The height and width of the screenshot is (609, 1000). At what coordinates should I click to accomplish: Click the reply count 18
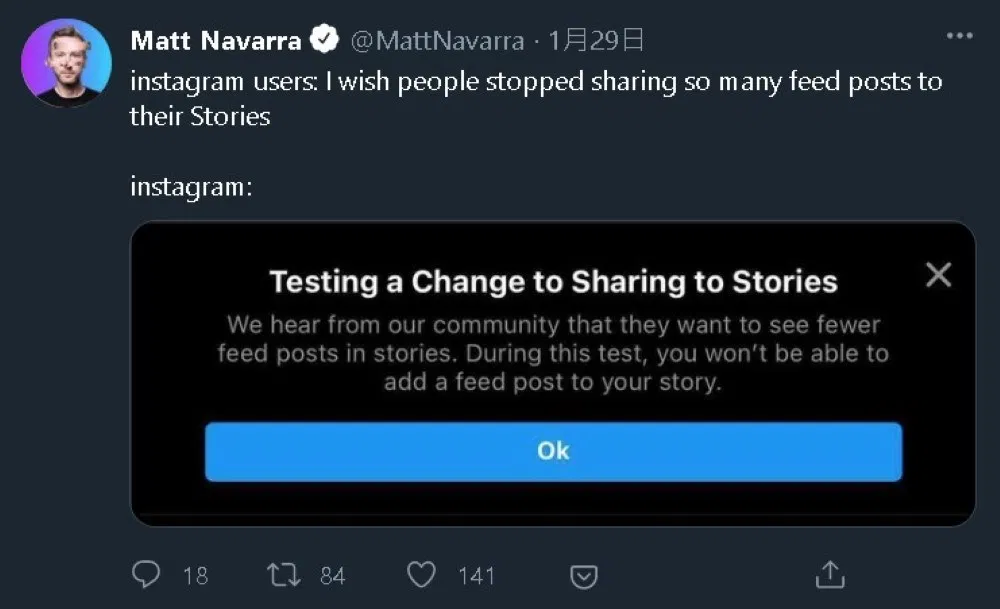click(196, 575)
